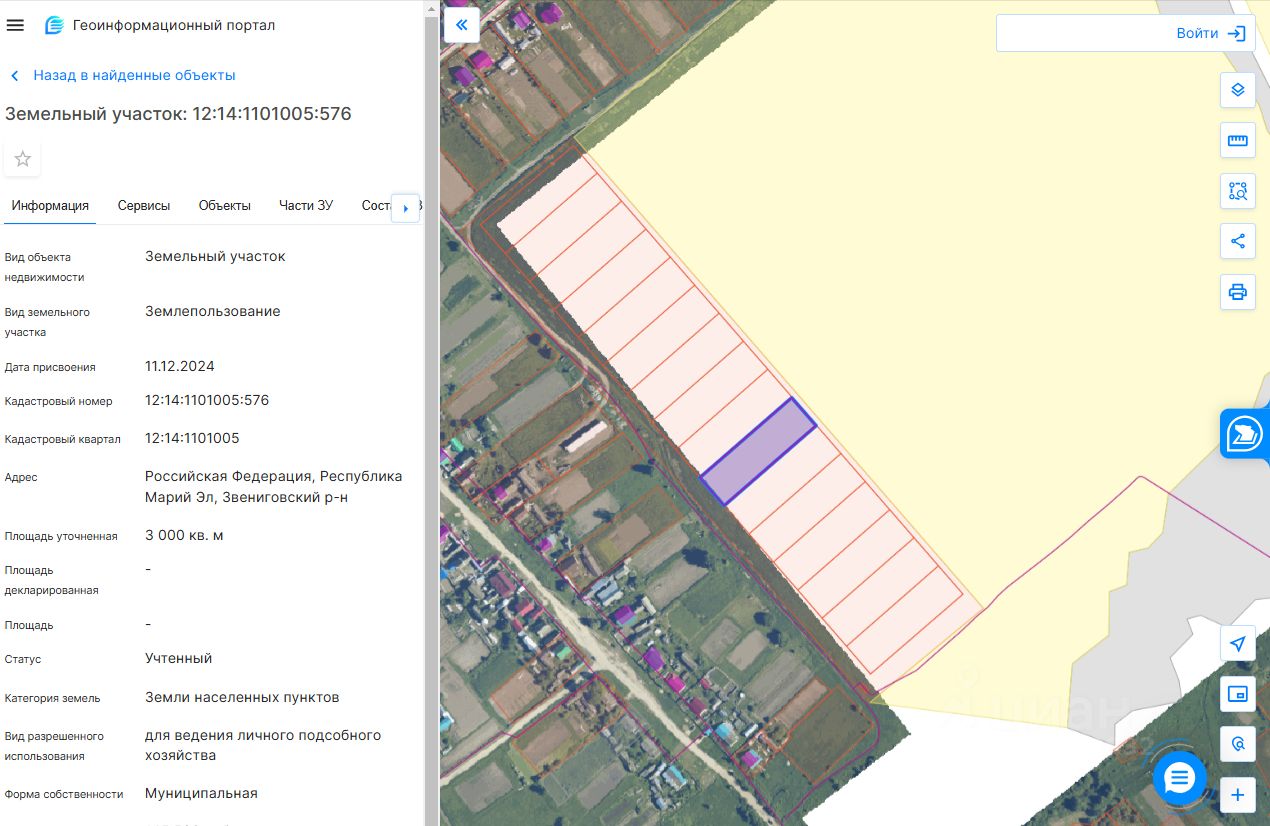The image size is (1270, 826).
Task: Share the current map view
Action: (x=1237, y=241)
